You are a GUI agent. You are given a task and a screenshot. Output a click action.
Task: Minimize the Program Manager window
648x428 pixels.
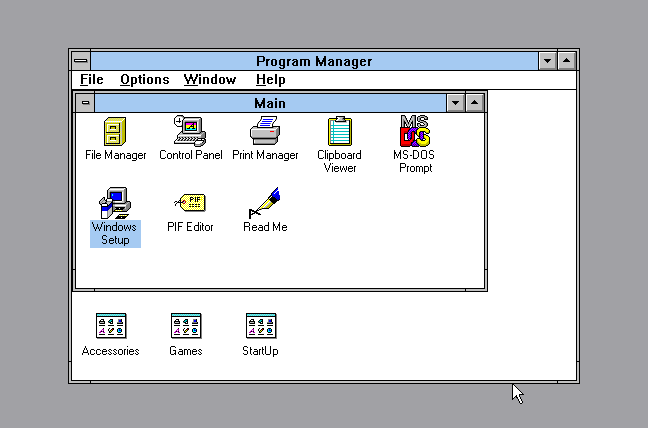(548, 61)
